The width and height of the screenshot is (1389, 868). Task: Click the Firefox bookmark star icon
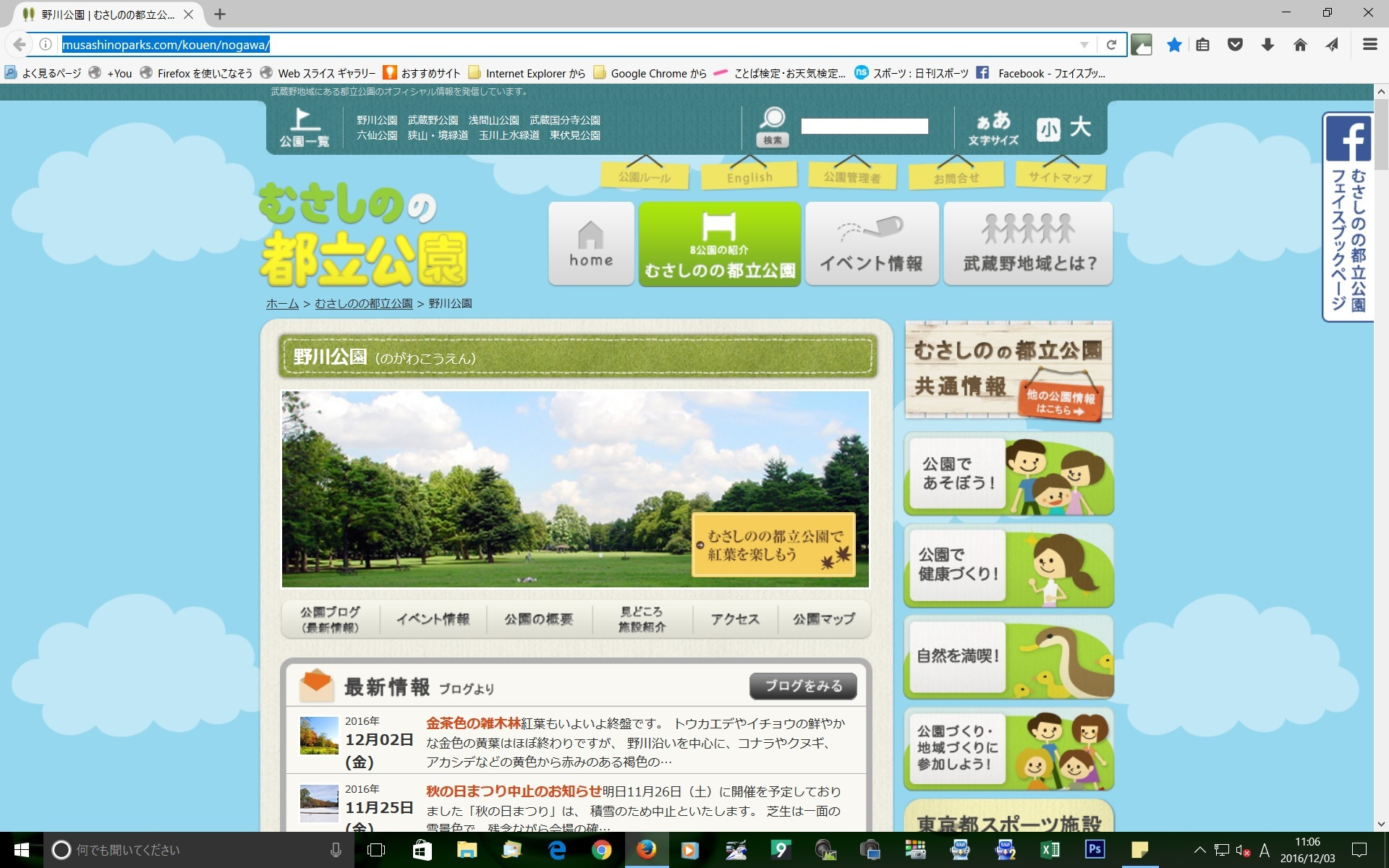[1174, 45]
